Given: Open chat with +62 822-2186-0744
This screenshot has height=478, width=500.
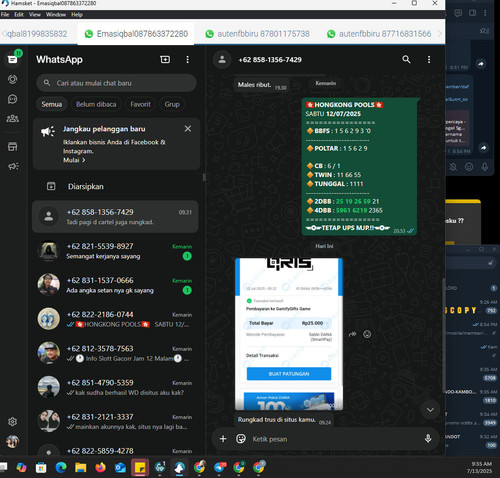Looking at the screenshot, I should coord(115,319).
